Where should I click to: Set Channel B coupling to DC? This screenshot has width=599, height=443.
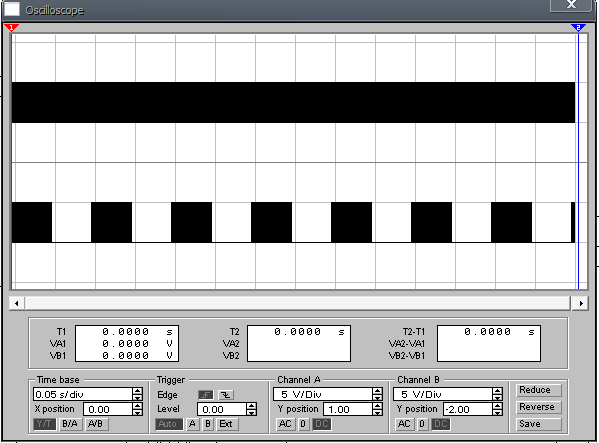point(440,424)
